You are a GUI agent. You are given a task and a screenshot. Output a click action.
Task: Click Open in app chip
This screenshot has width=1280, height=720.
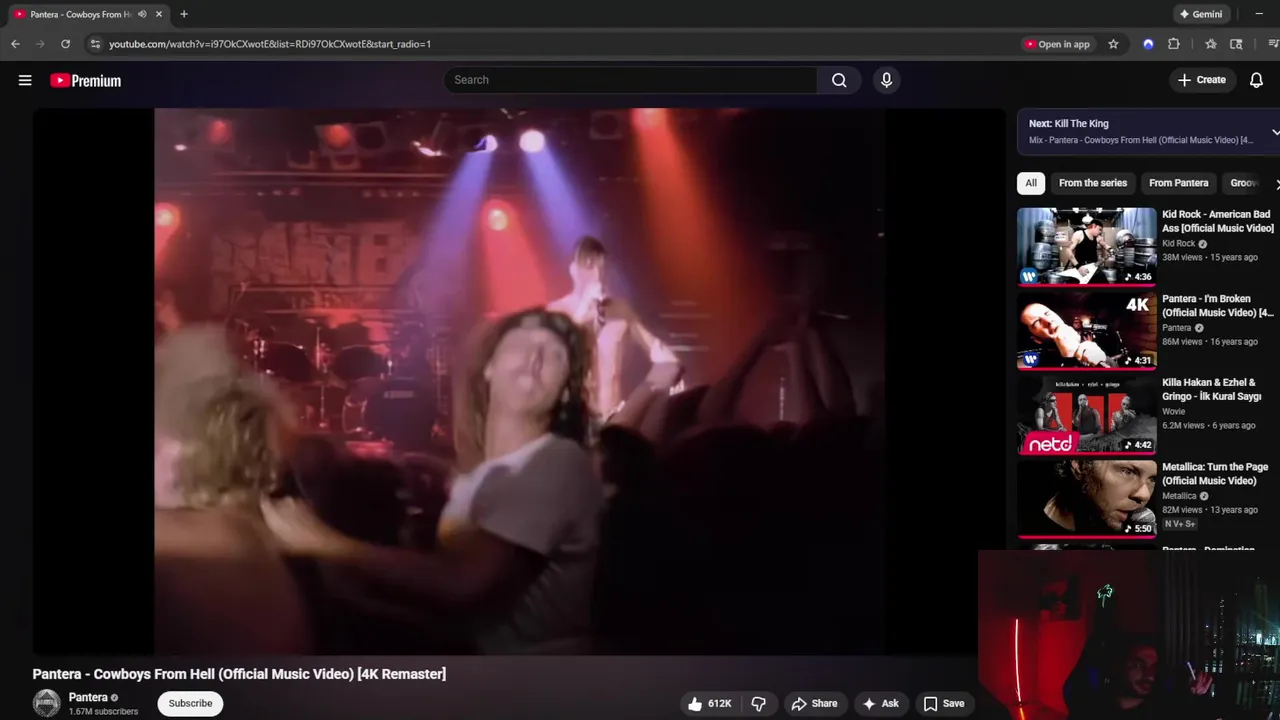[x=1057, y=44]
